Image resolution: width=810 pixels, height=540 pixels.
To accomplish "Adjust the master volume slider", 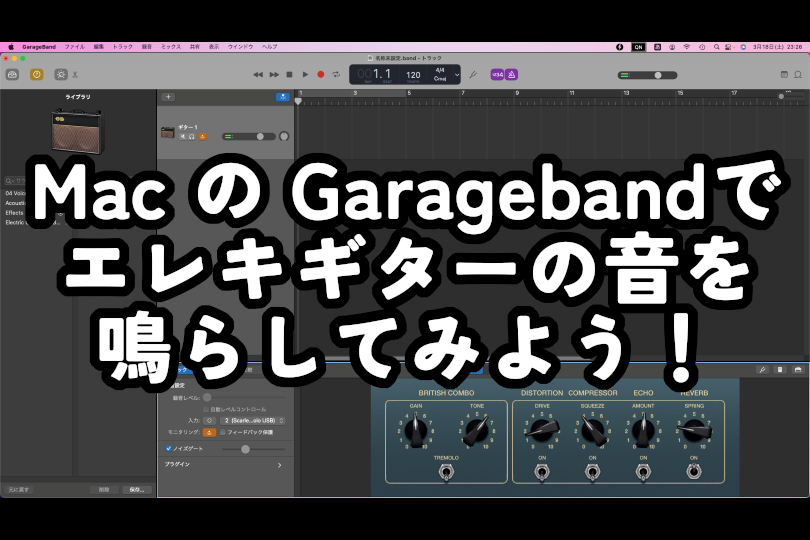I will (647, 75).
